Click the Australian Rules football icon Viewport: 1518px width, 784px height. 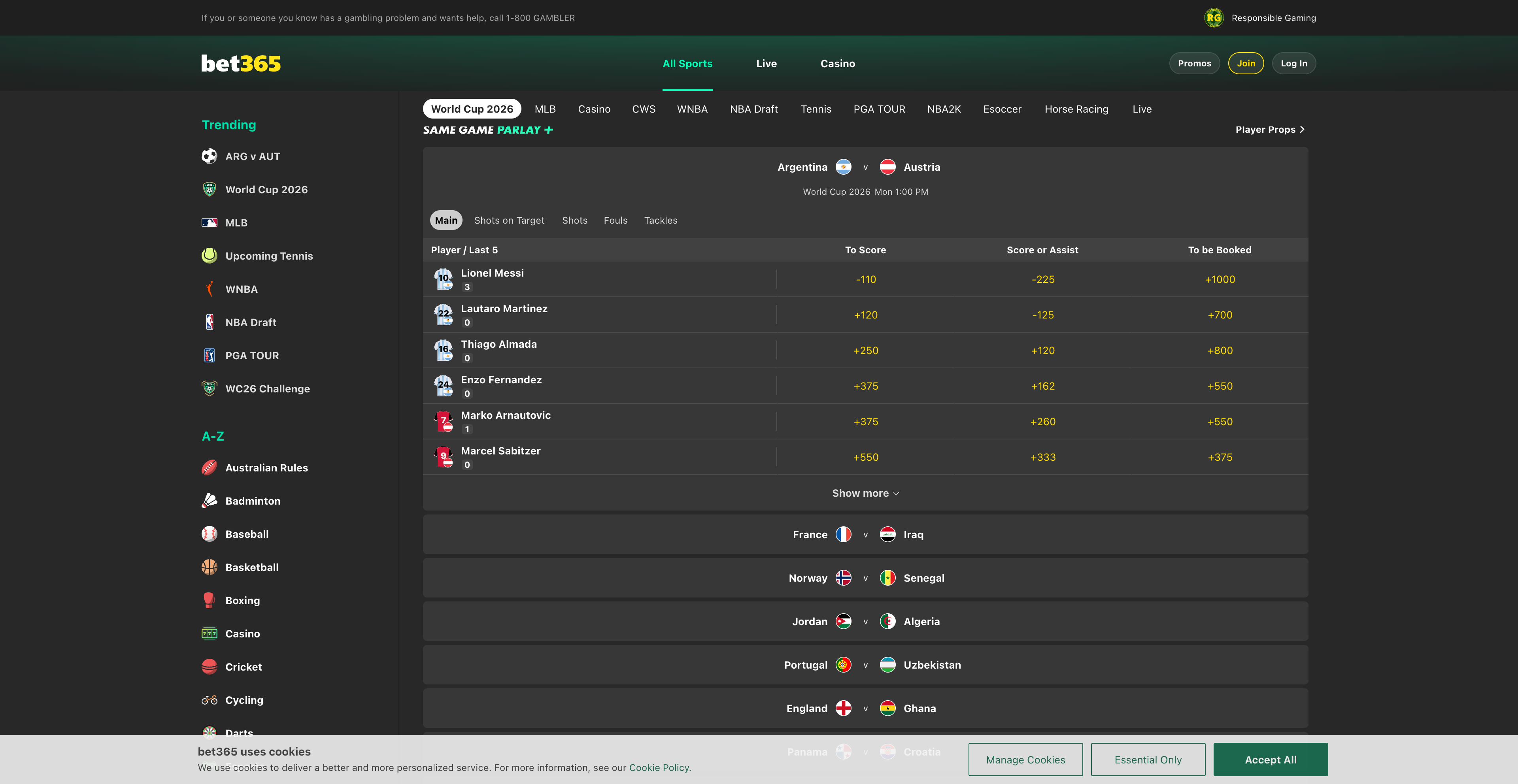(209, 468)
